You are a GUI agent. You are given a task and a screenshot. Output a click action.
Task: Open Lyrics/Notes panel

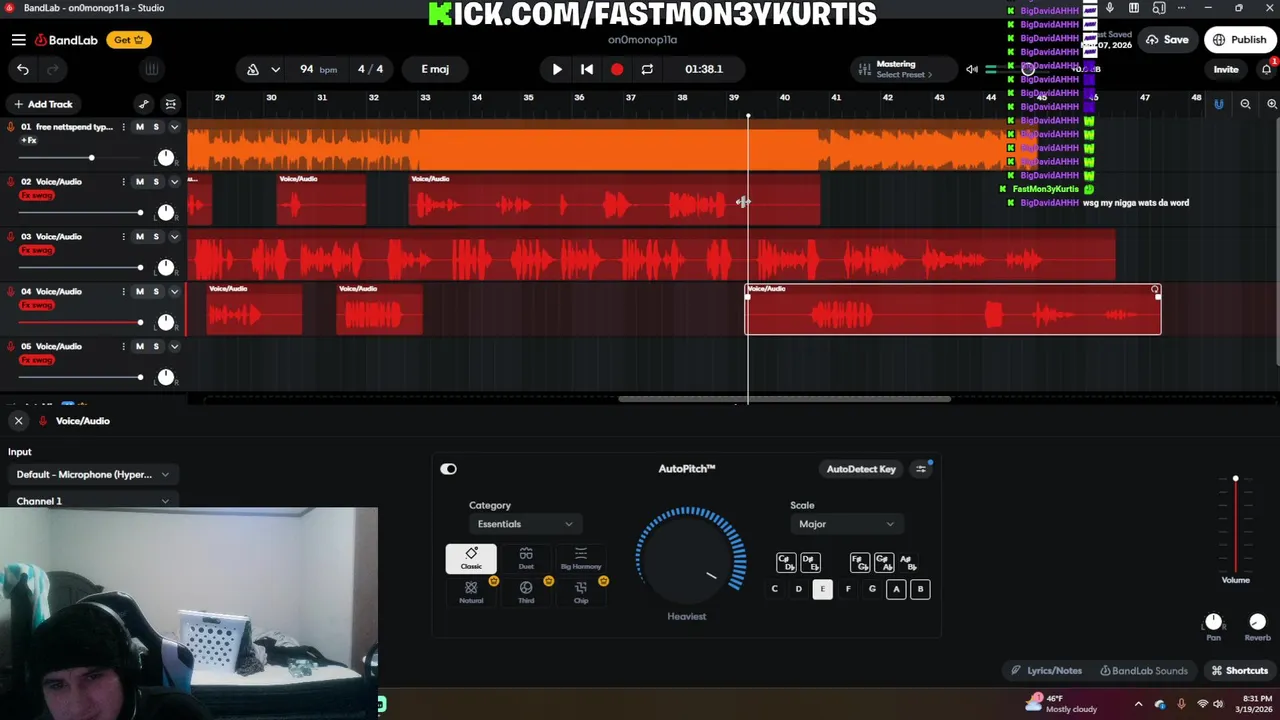click(1046, 671)
